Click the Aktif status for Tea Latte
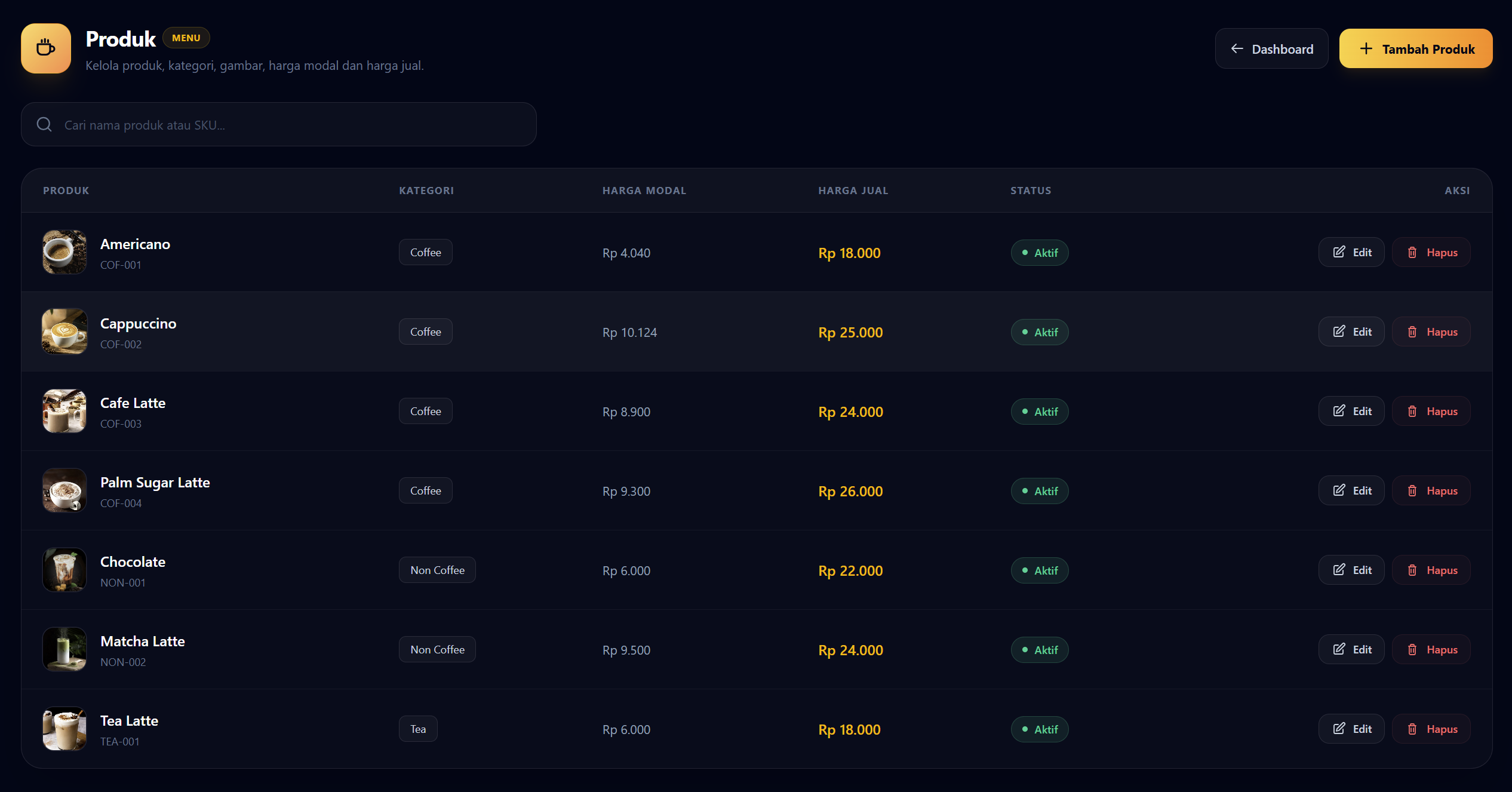Screen dimensions: 1512x792 point(1040,729)
